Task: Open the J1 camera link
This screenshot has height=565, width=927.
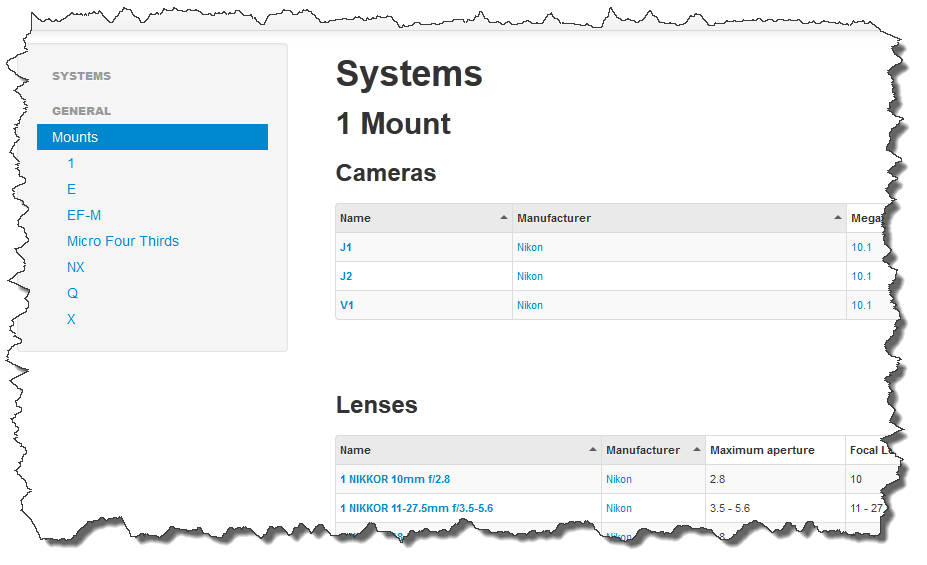Action: [346, 247]
